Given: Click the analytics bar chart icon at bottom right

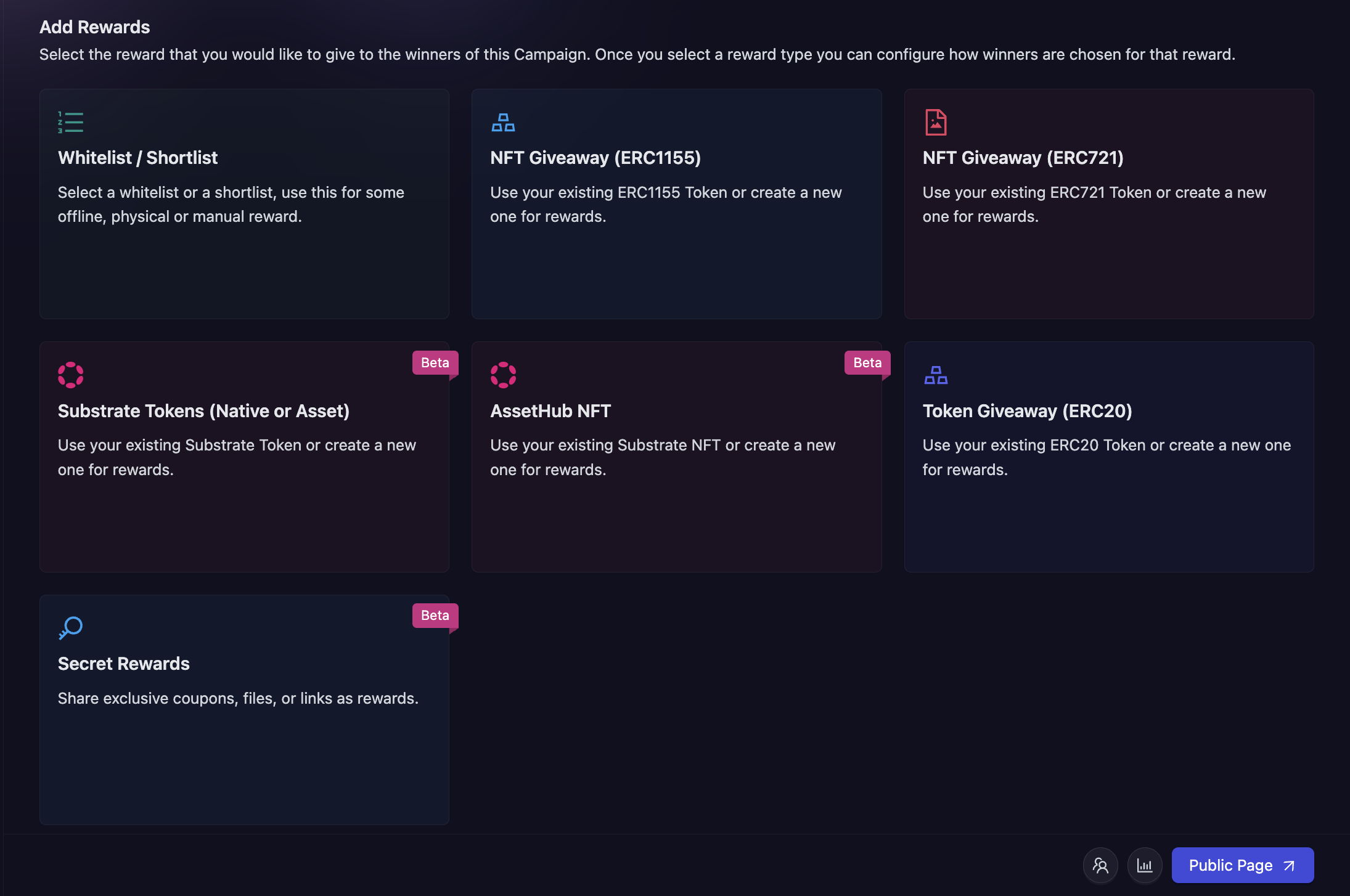Looking at the screenshot, I should [x=1145, y=865].
